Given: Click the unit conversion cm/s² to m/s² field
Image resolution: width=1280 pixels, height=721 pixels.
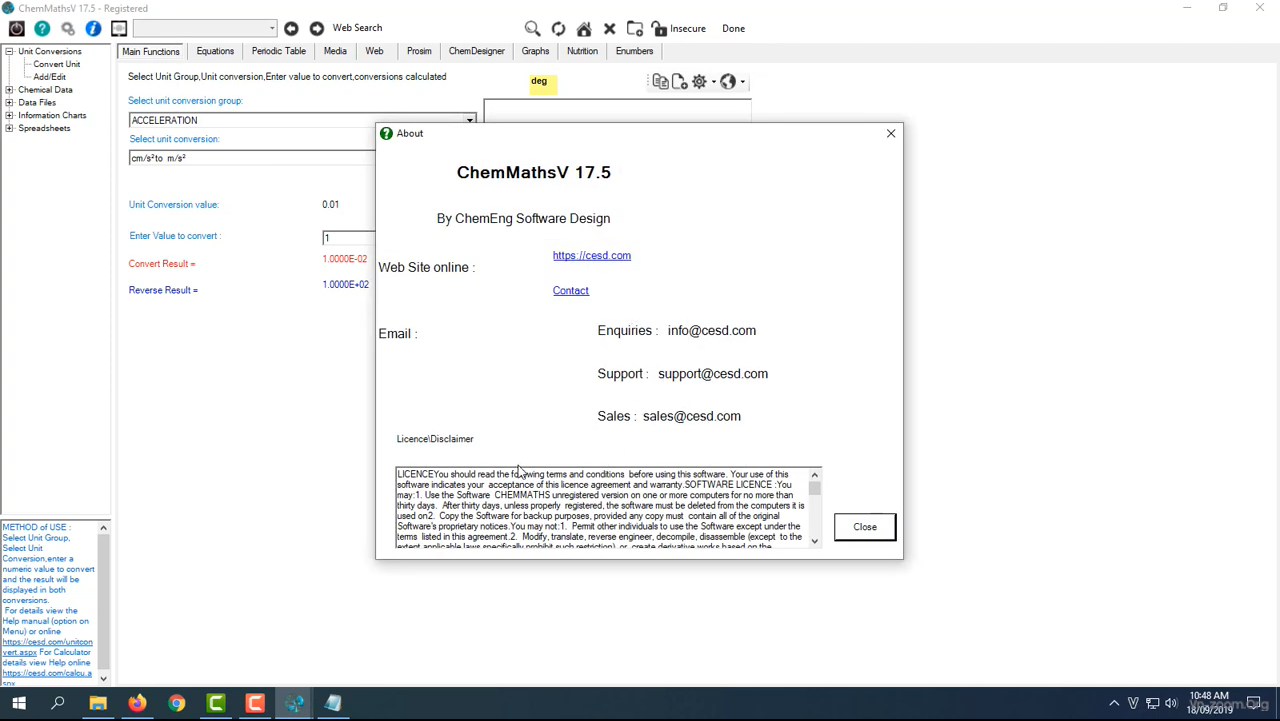Looking at the screenshot, I should click(x=252, y=158).
